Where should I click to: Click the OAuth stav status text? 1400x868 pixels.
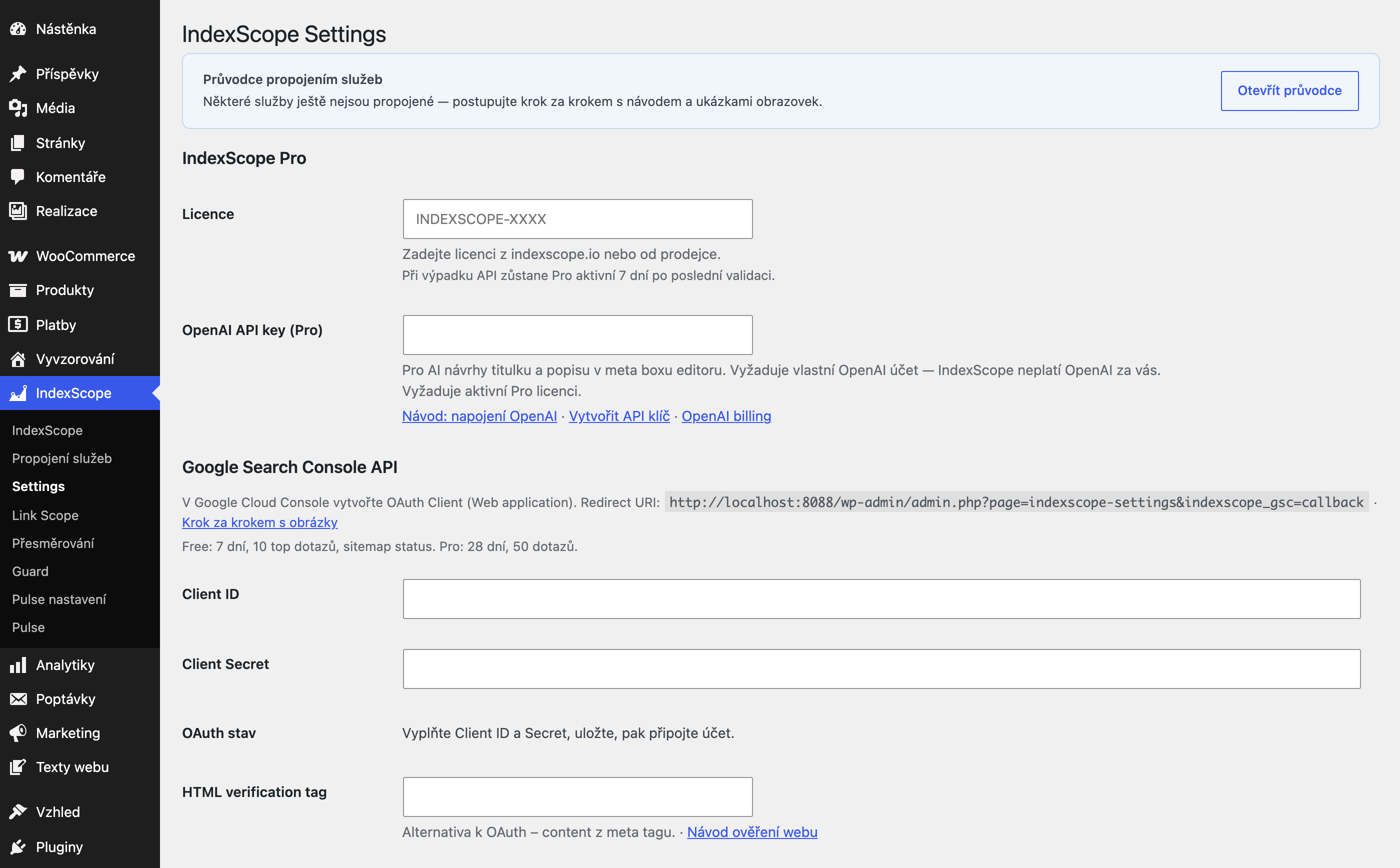pyautogui.click(x=568, y=733)
